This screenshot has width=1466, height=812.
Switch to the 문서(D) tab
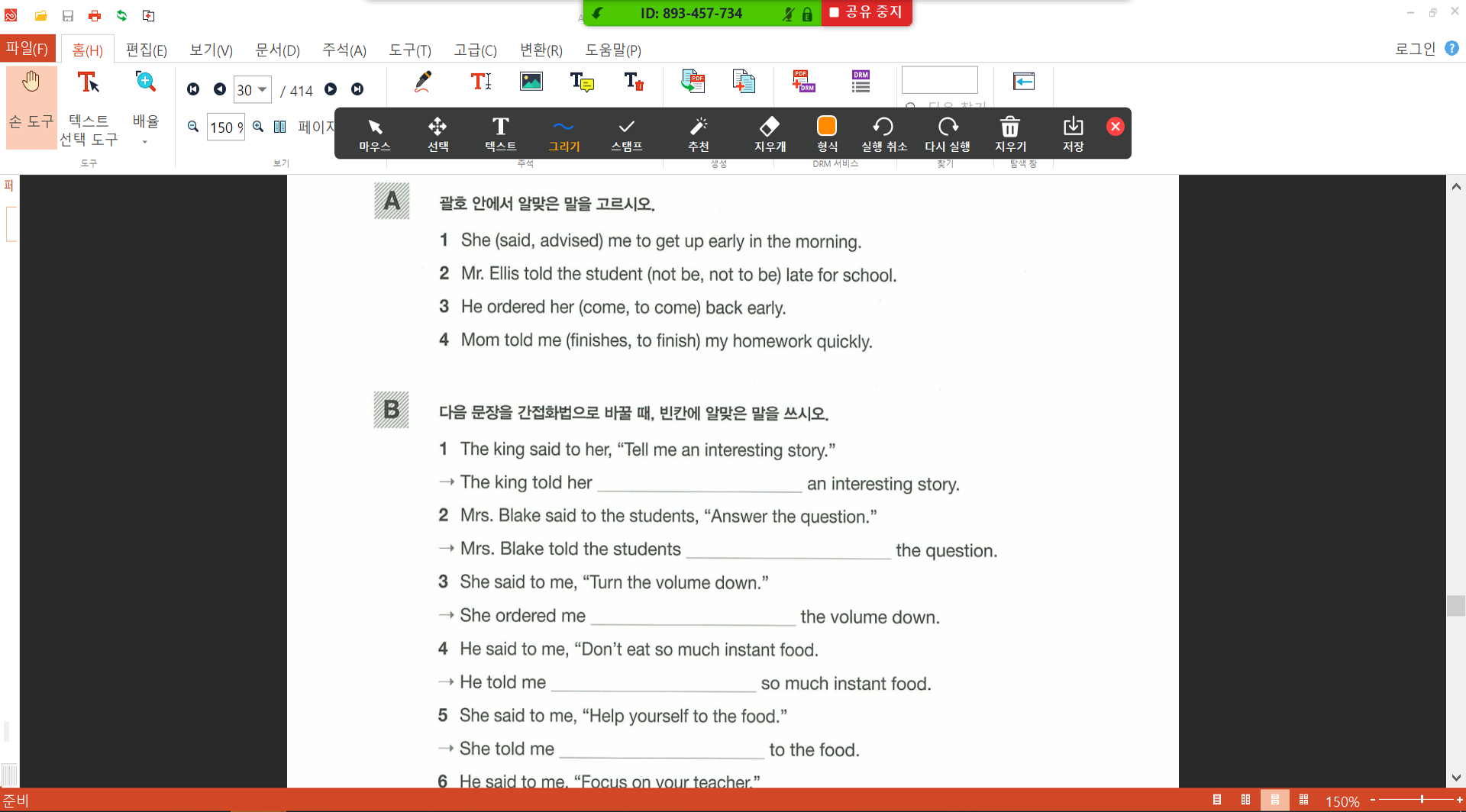277,50
